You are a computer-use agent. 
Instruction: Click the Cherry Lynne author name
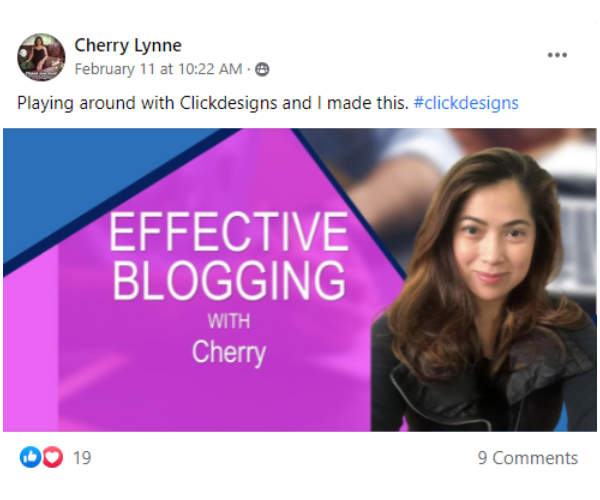coord(128,46)
